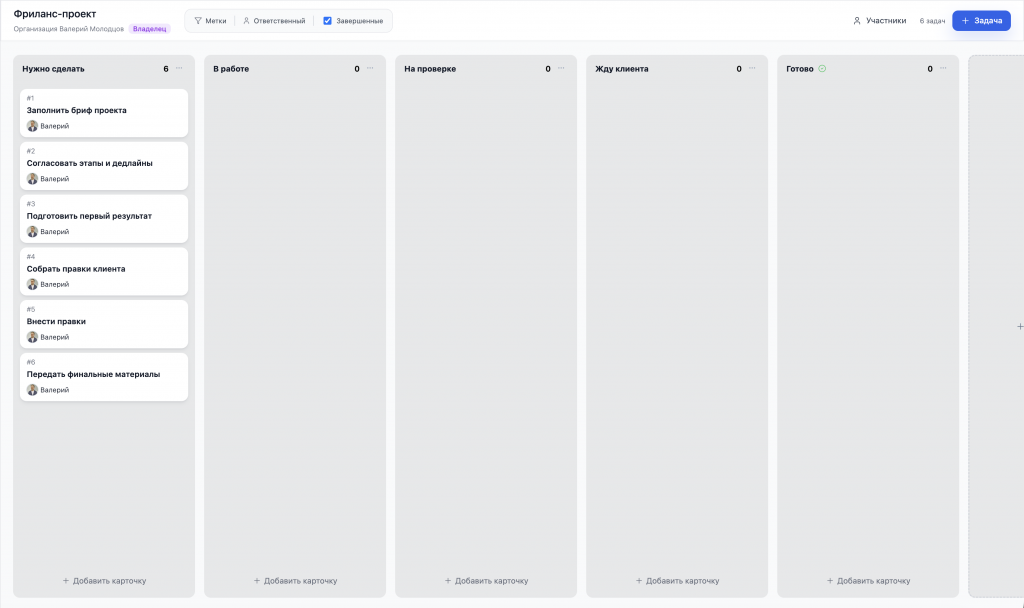The image size is (1024, 608).
Task: Click avatar on Передать финальные материалы card
Action: coord(32,390)
